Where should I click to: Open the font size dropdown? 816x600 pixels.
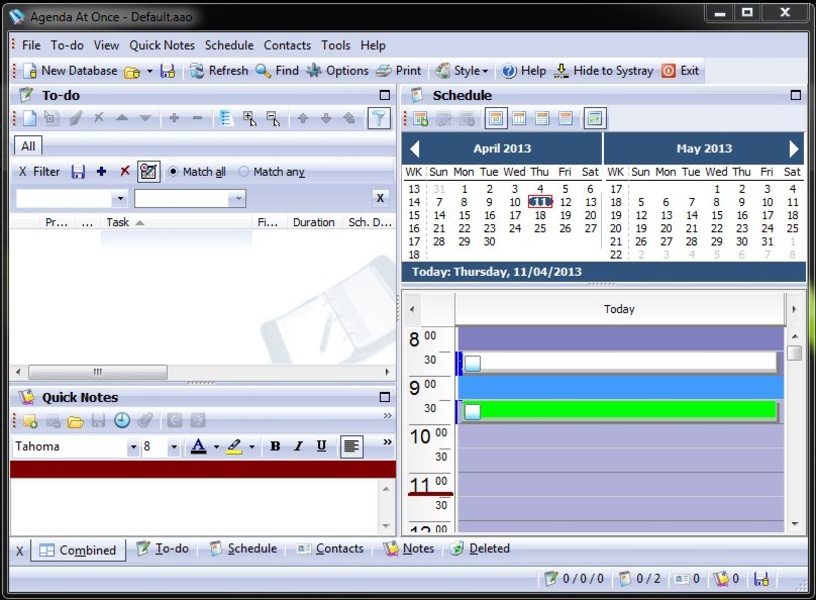174,446
